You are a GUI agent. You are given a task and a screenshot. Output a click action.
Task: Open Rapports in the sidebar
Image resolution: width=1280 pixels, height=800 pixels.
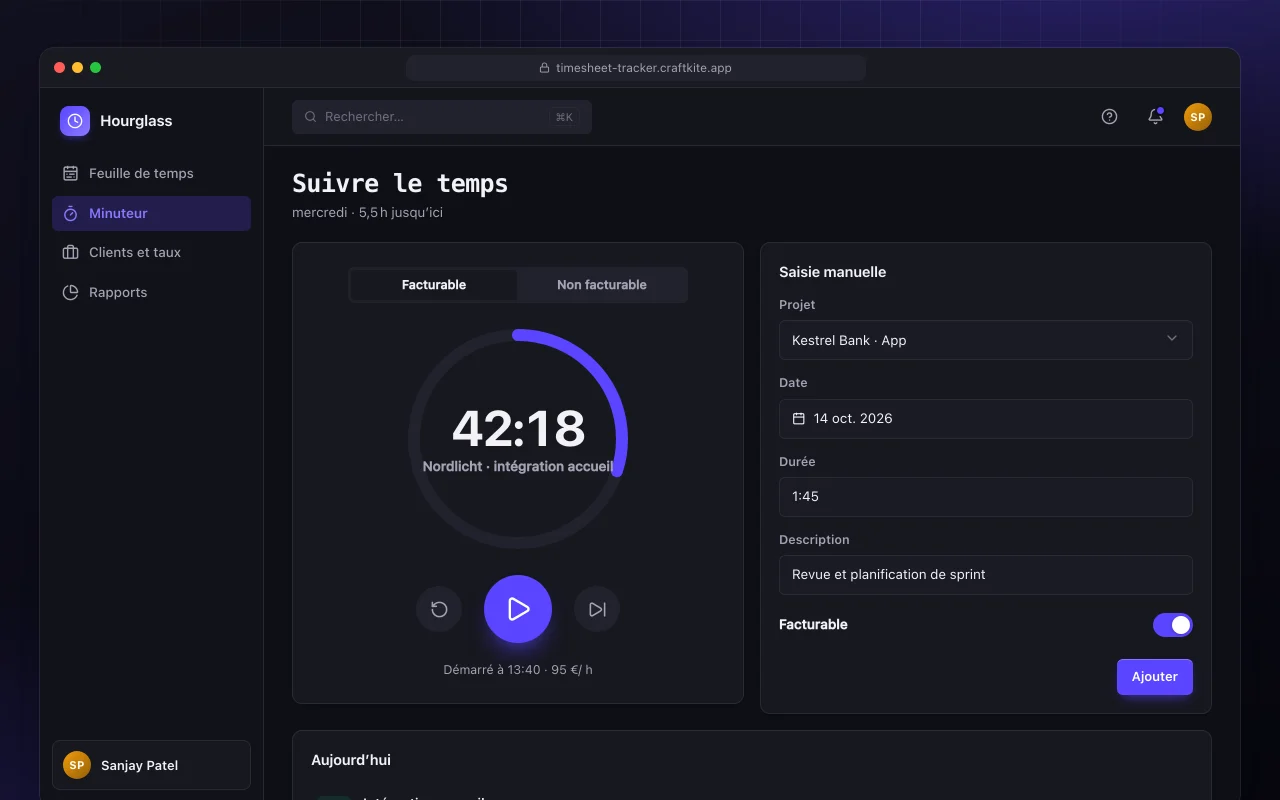(151, 293)
